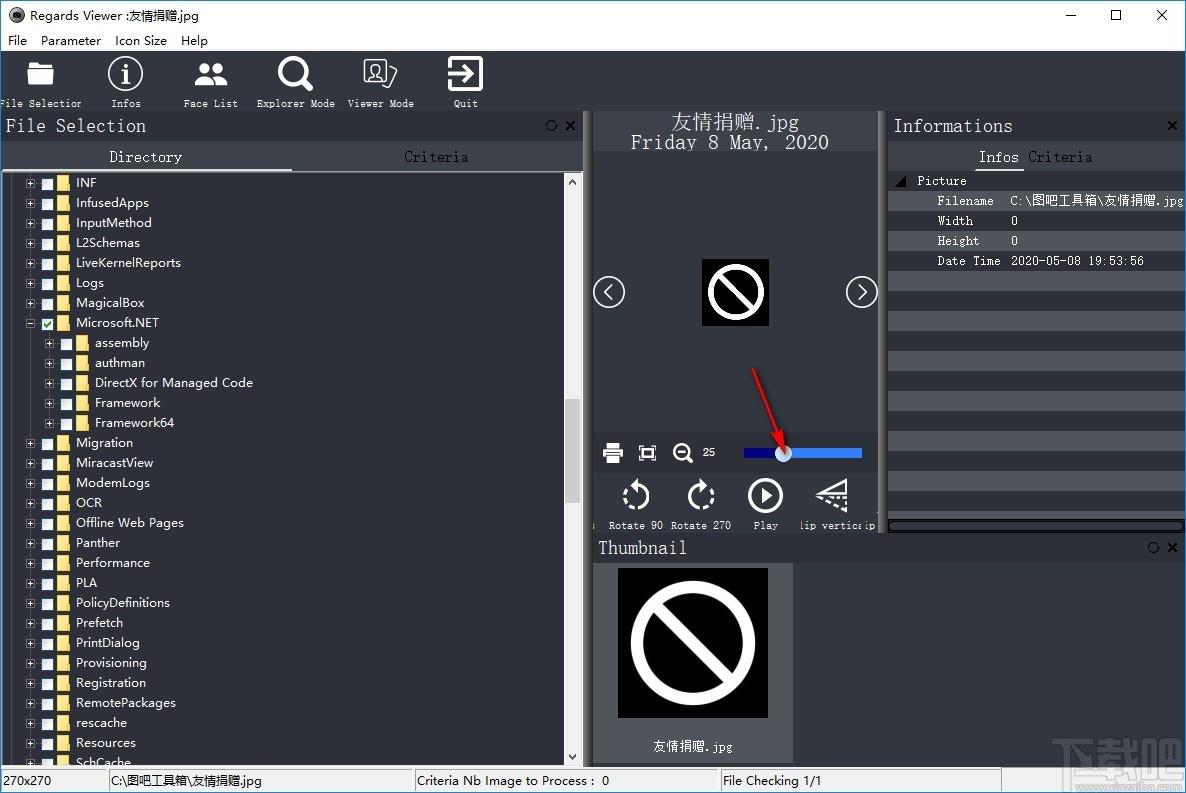Image resolution: width=1186 pixels, height=793 pixels.
Task: Switch to the Criteria tab in File Selection
Action: [x=436, y=157]
